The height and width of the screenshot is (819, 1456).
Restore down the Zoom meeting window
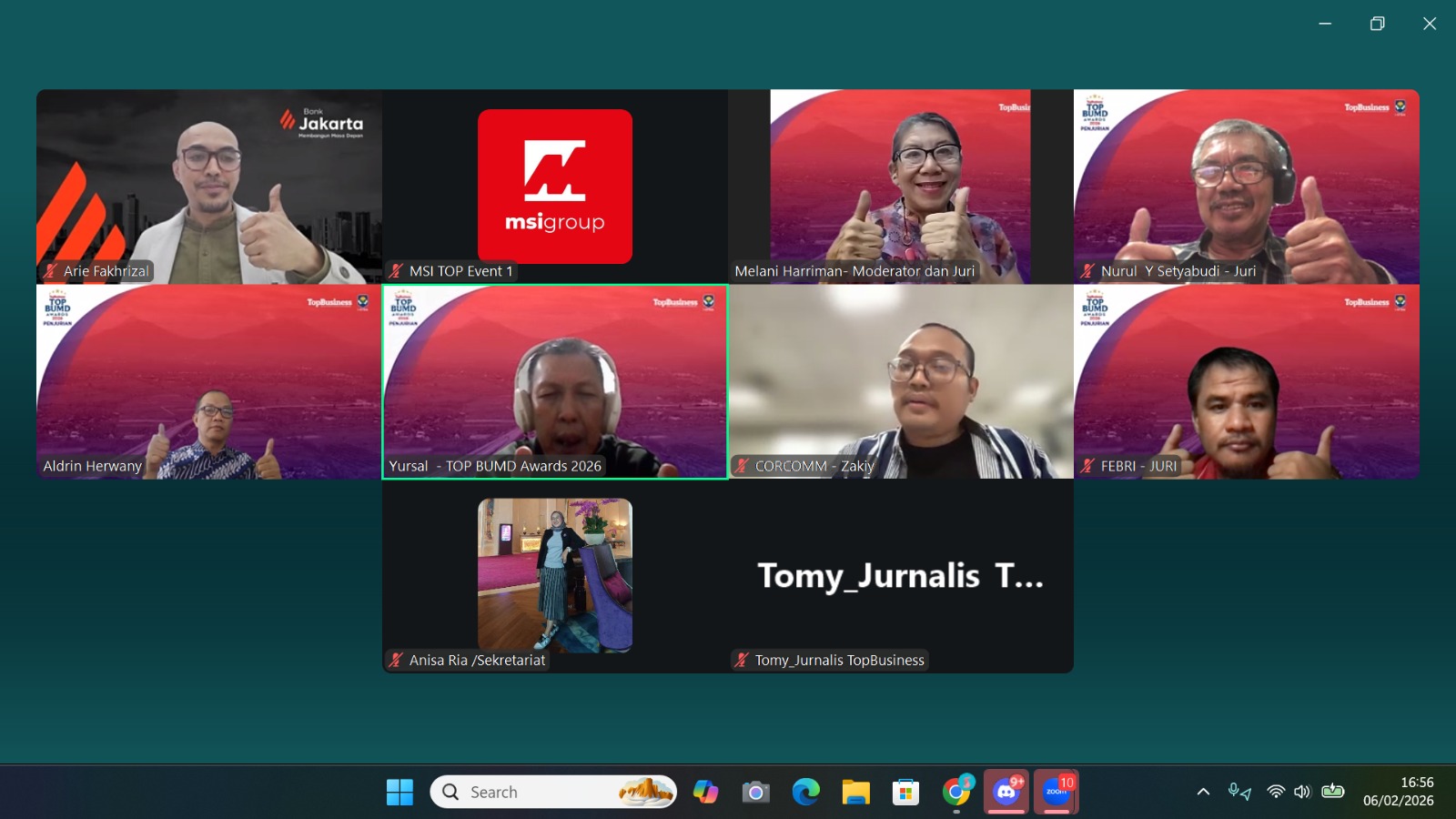(1378, 24)
